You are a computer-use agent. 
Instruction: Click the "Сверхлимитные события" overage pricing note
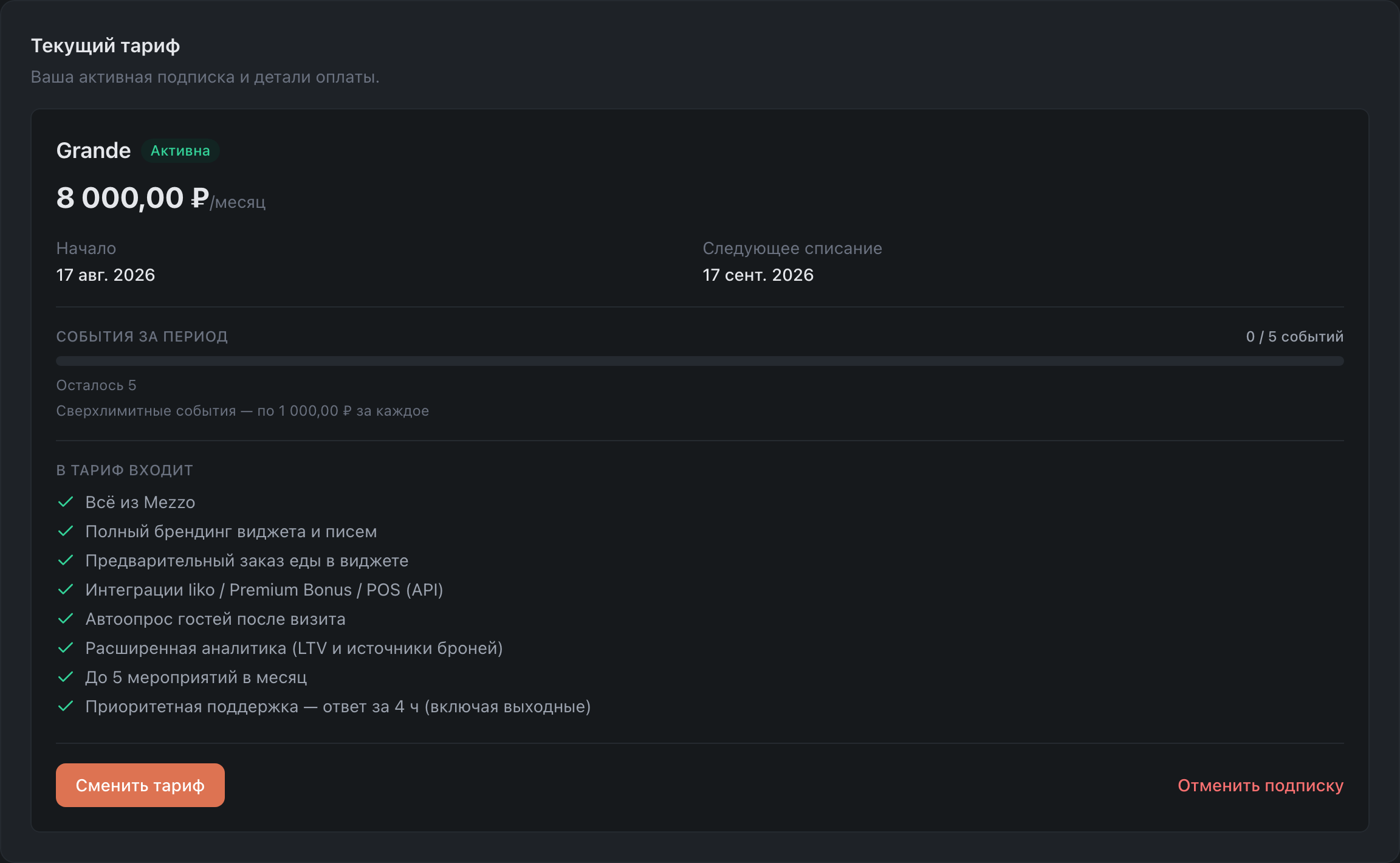(x=242, y=411)
